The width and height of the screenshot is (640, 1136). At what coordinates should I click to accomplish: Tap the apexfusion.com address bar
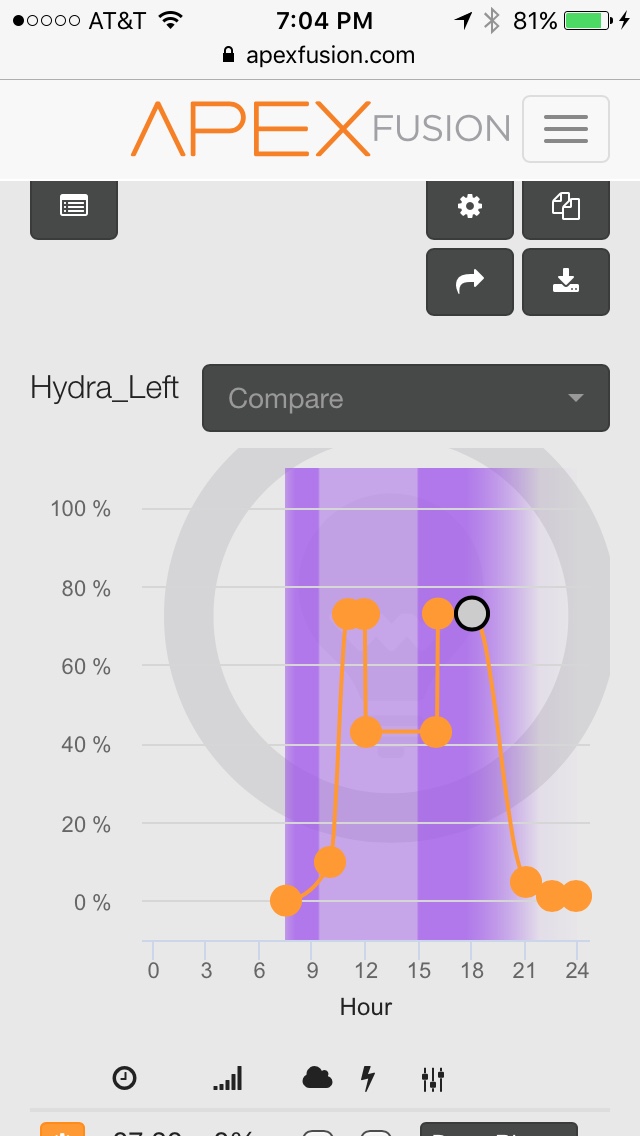(320, 55)
